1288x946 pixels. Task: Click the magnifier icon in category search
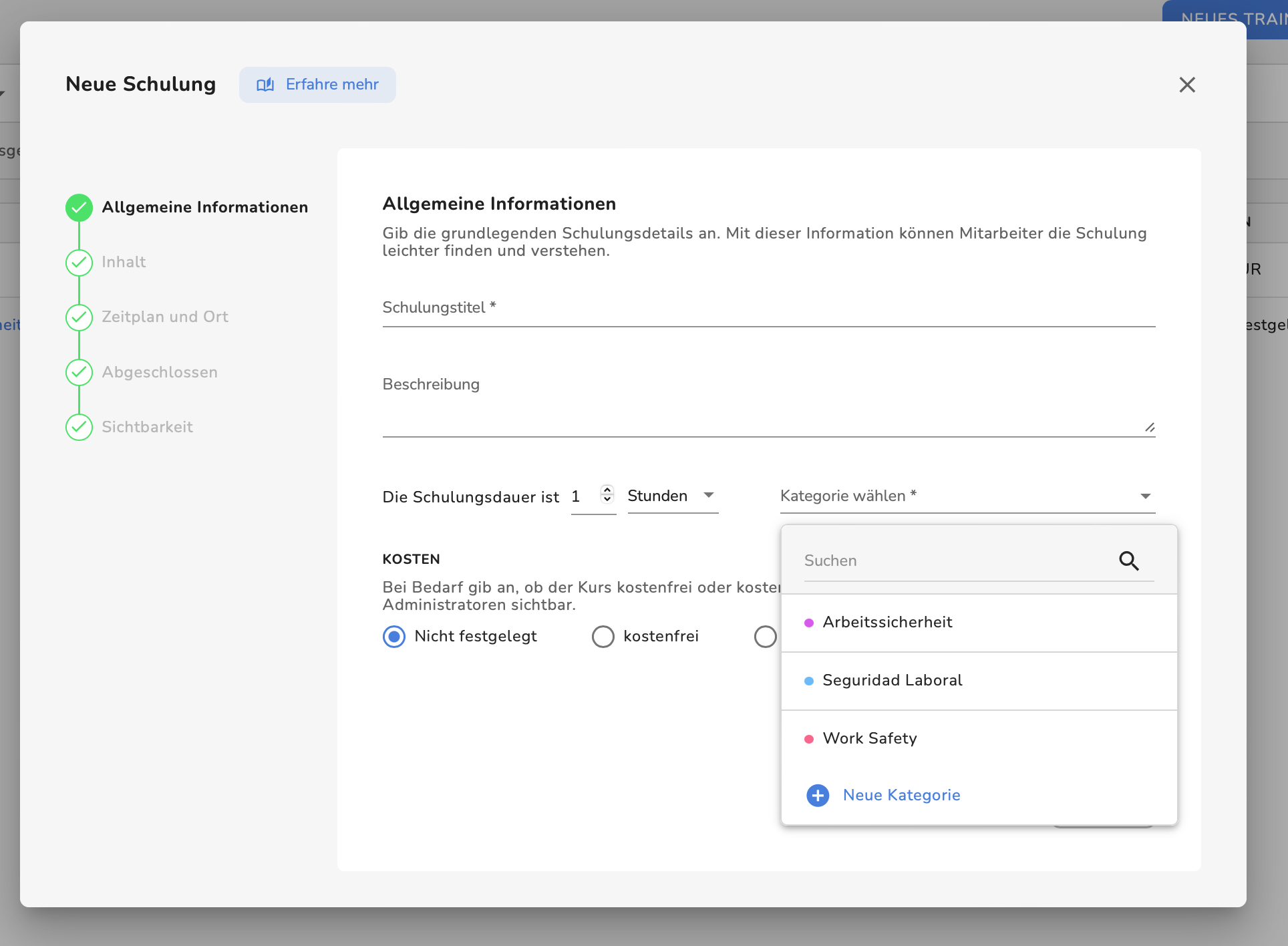[1129, 561]
